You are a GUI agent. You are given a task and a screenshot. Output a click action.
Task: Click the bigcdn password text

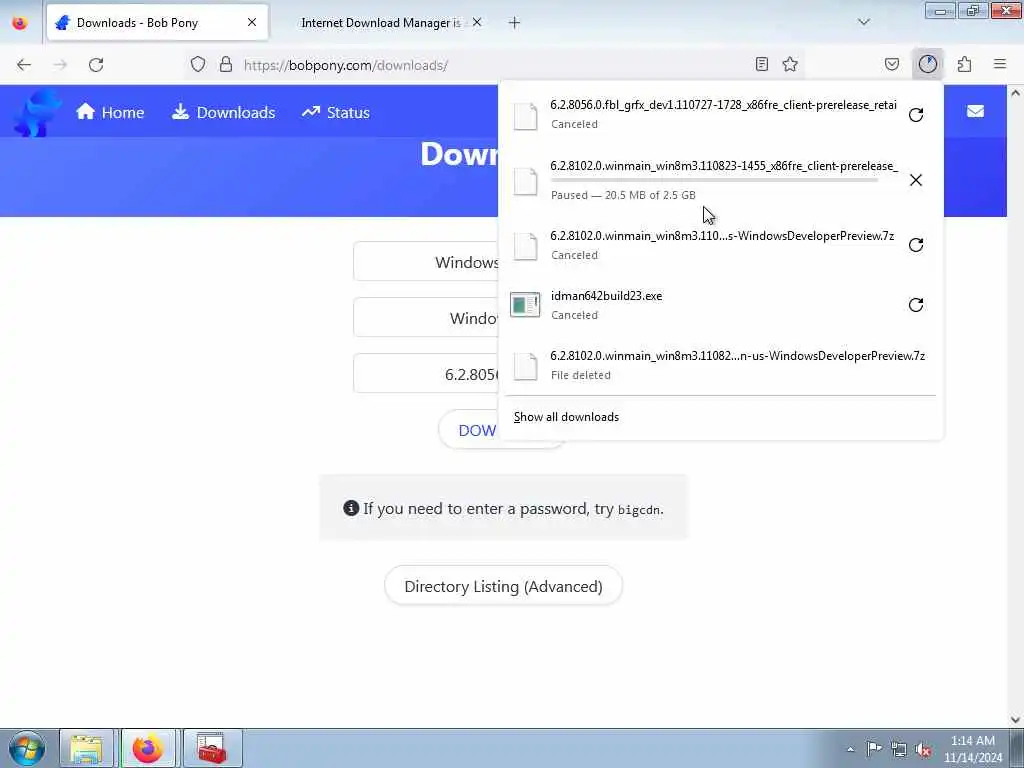639,509
